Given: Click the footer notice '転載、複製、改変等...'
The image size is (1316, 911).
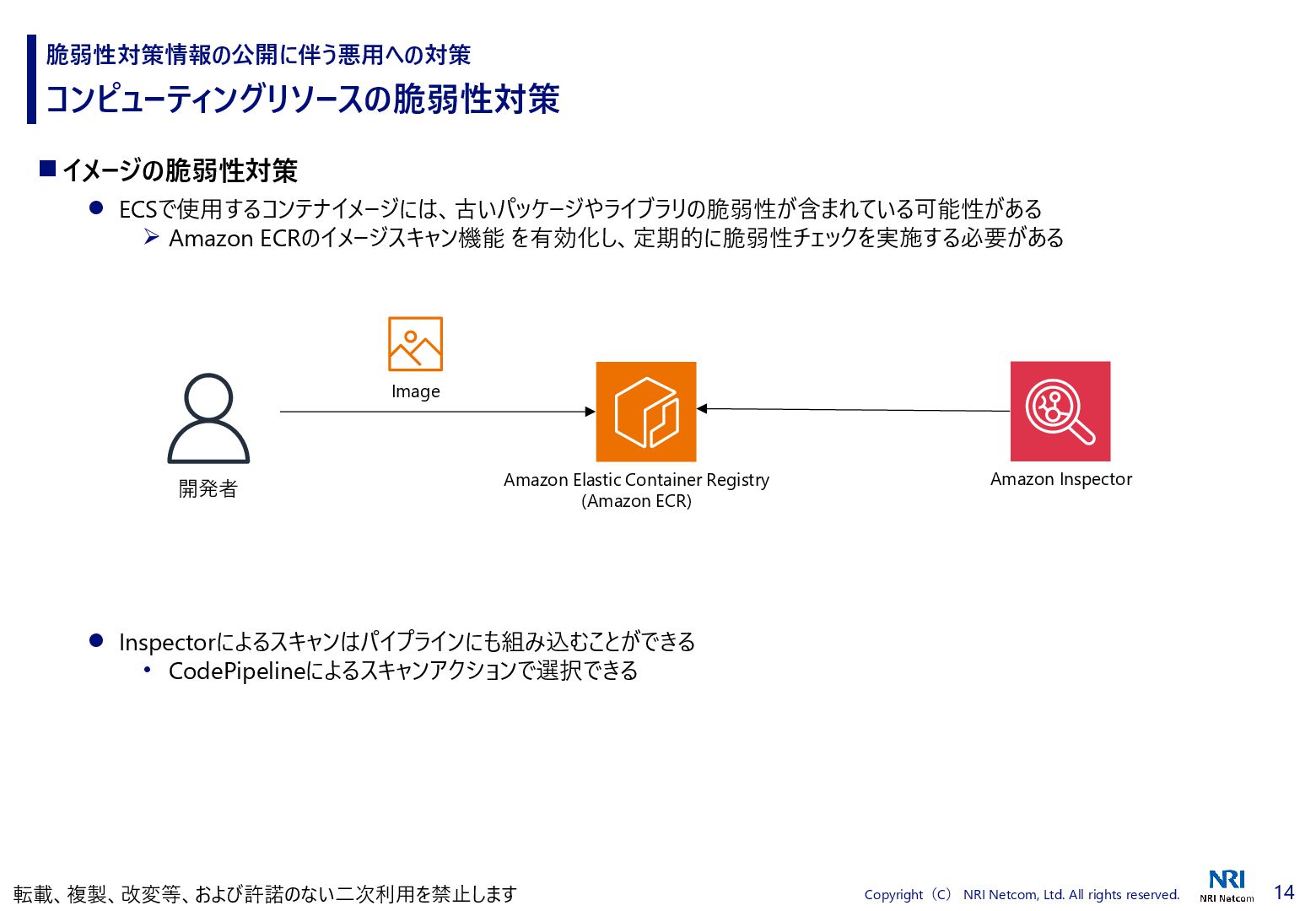Looking at the screenshot, I should pyautogui.click(x=265, y=894).
